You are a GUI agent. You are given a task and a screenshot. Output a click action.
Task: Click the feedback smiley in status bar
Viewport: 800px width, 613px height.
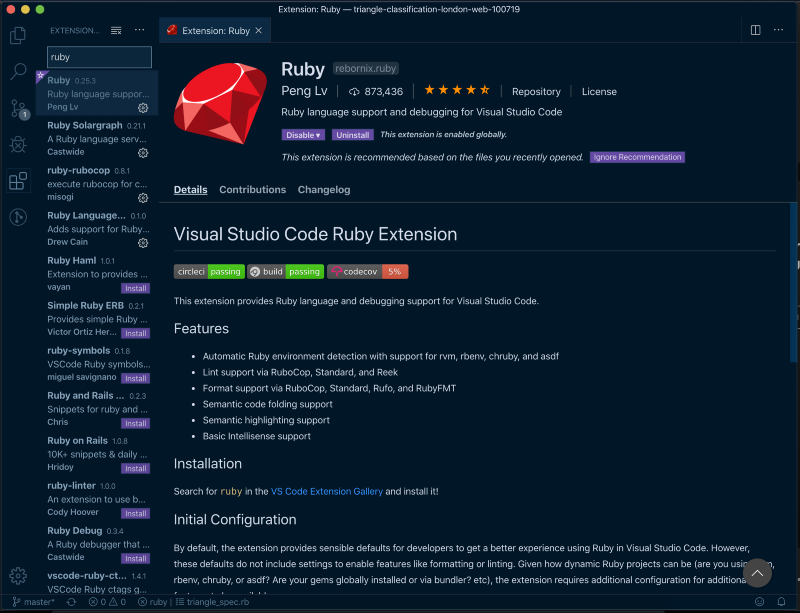(x=759, y=602)
